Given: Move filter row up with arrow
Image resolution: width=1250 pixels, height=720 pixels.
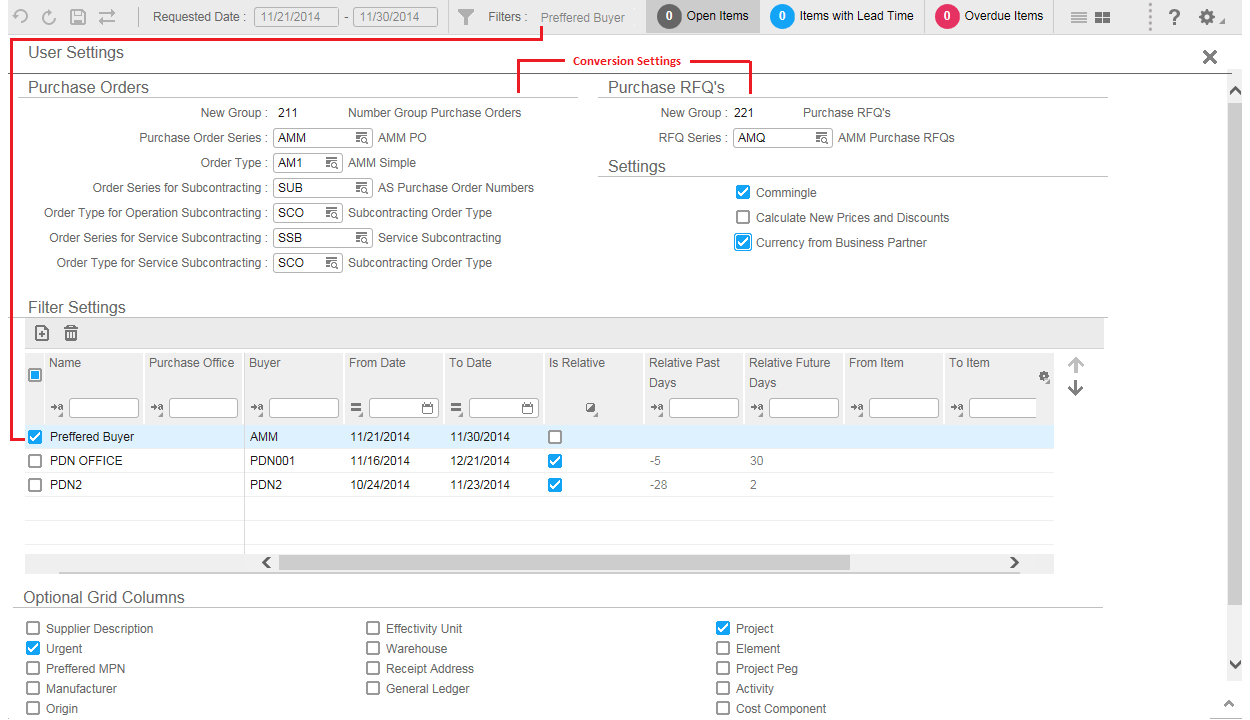Looking at the screenshot, I should point(1076,365).
